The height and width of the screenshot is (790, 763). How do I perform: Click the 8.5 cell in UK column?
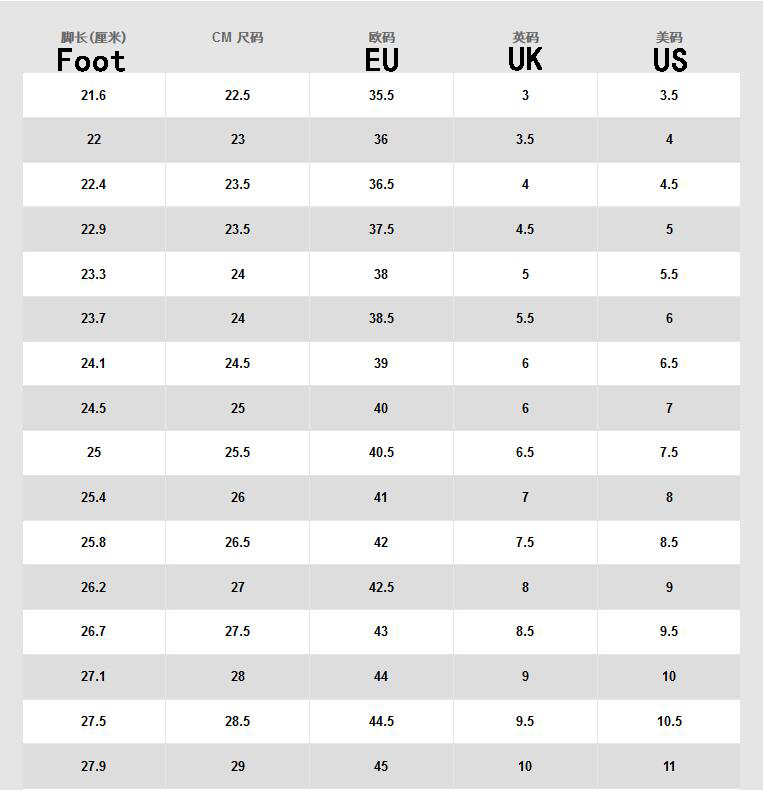525,631
